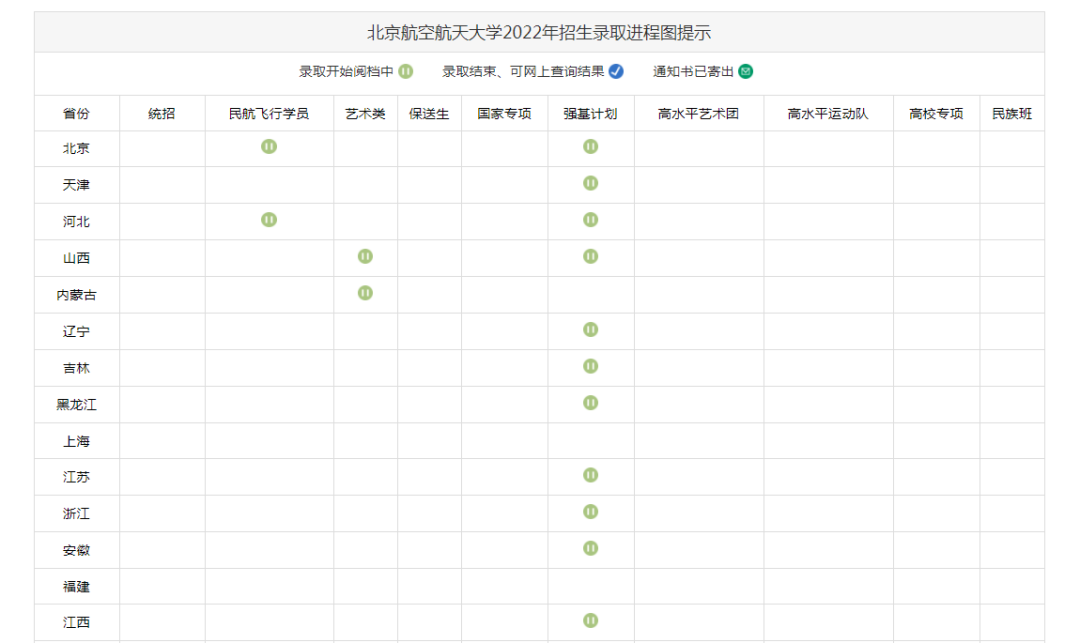The width and height of the screenshot is (1080, 643).
Task: Click Liaoning's 强基计划 status icon
Action: pyautogui.click(x=590, y=329)
